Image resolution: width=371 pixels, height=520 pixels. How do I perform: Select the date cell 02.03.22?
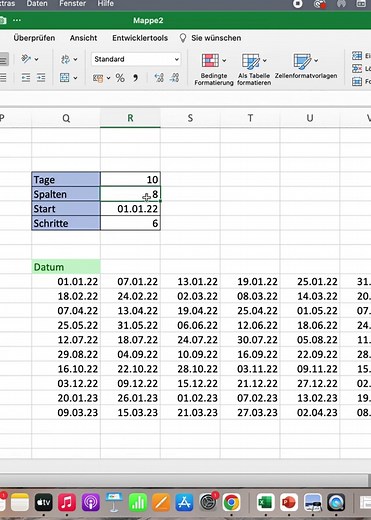pyautogui.click(x=190, y=296)
